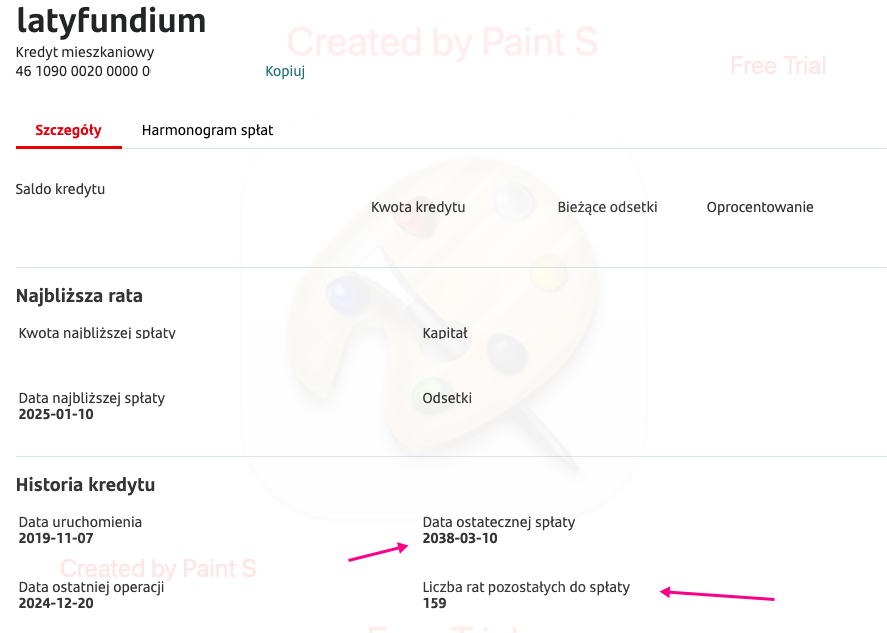The height and width of the screenshot is (633, 887).
Task: Switch to Harmonogram spłat tab
Action: 207,130
